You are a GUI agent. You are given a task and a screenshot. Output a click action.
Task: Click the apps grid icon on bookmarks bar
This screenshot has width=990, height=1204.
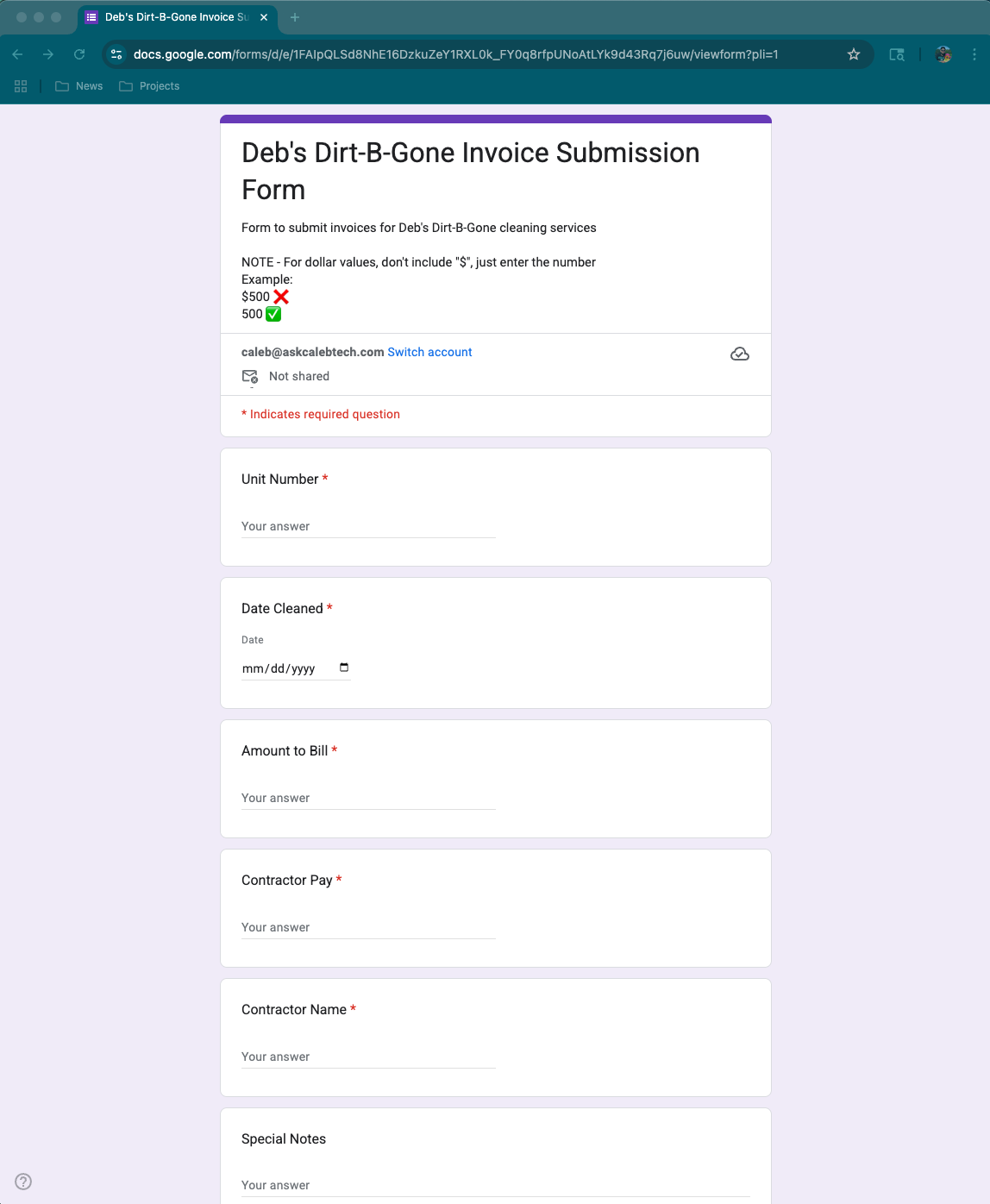[x=21, y=86]
